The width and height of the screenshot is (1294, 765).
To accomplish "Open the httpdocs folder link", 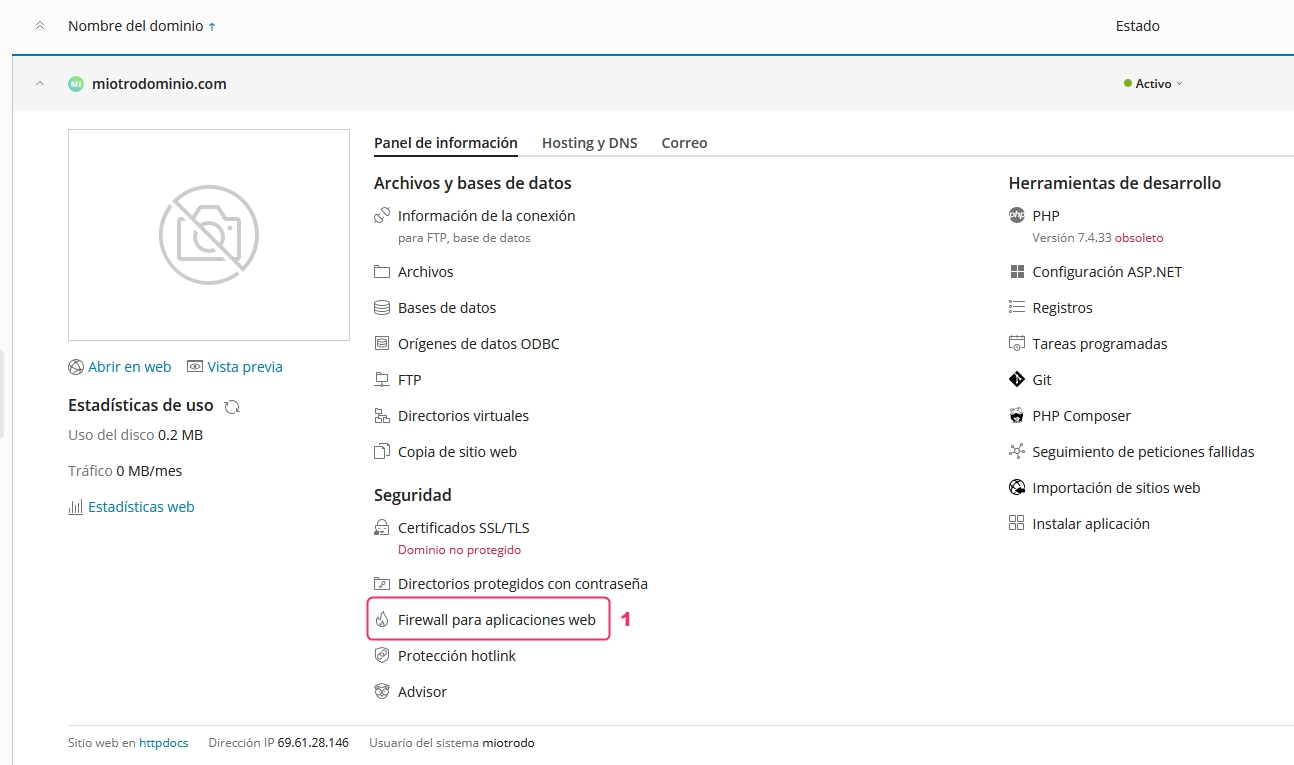I will pyautogui.click(x=164, y=743).
